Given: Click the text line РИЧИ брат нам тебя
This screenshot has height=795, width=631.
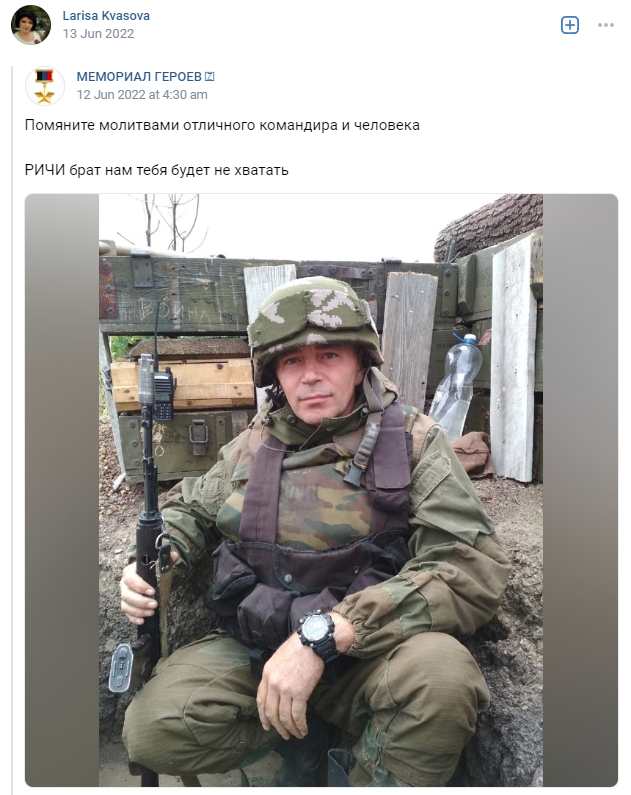Looking at the screenshot, I should 157,170.
